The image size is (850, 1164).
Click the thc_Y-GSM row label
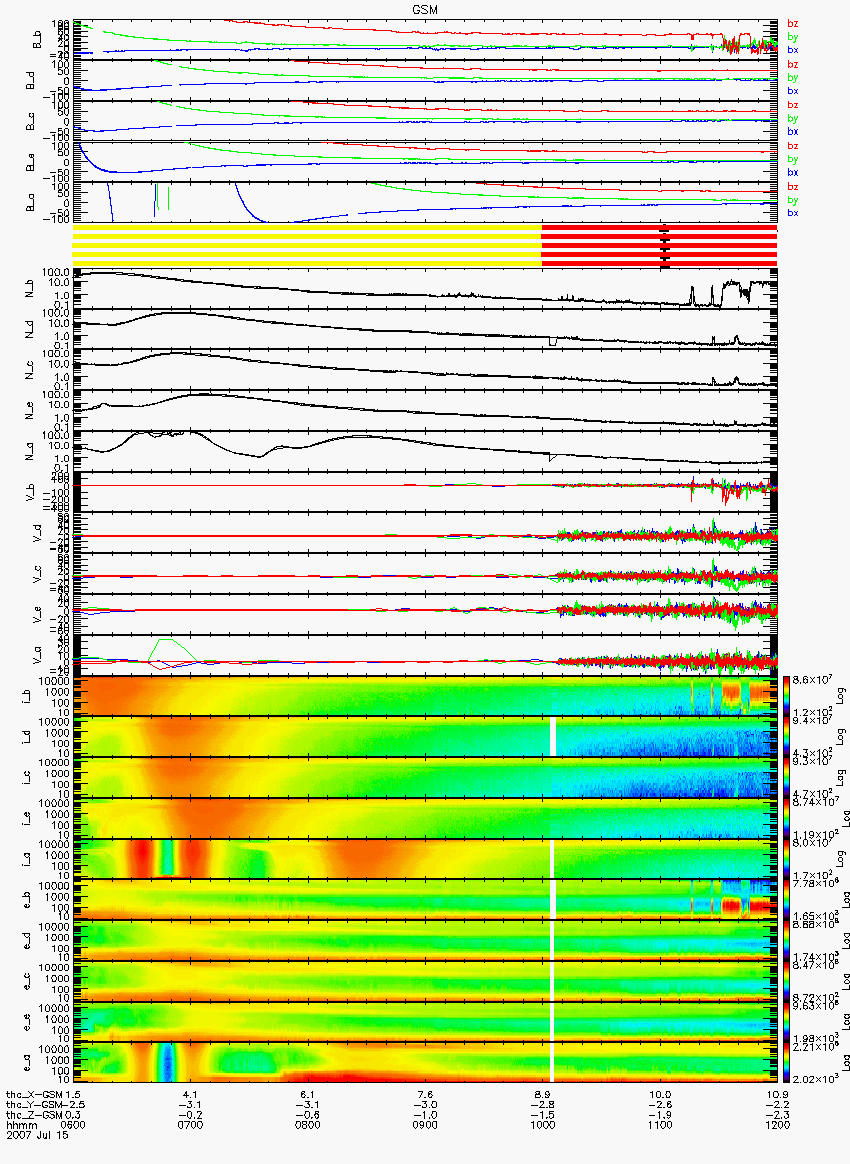(x=34, y=1105)
